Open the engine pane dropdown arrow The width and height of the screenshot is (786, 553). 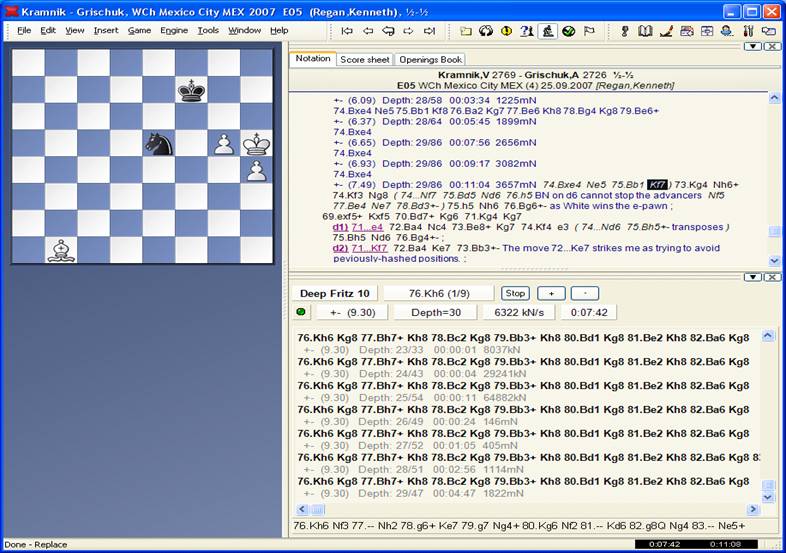(755, 276)
